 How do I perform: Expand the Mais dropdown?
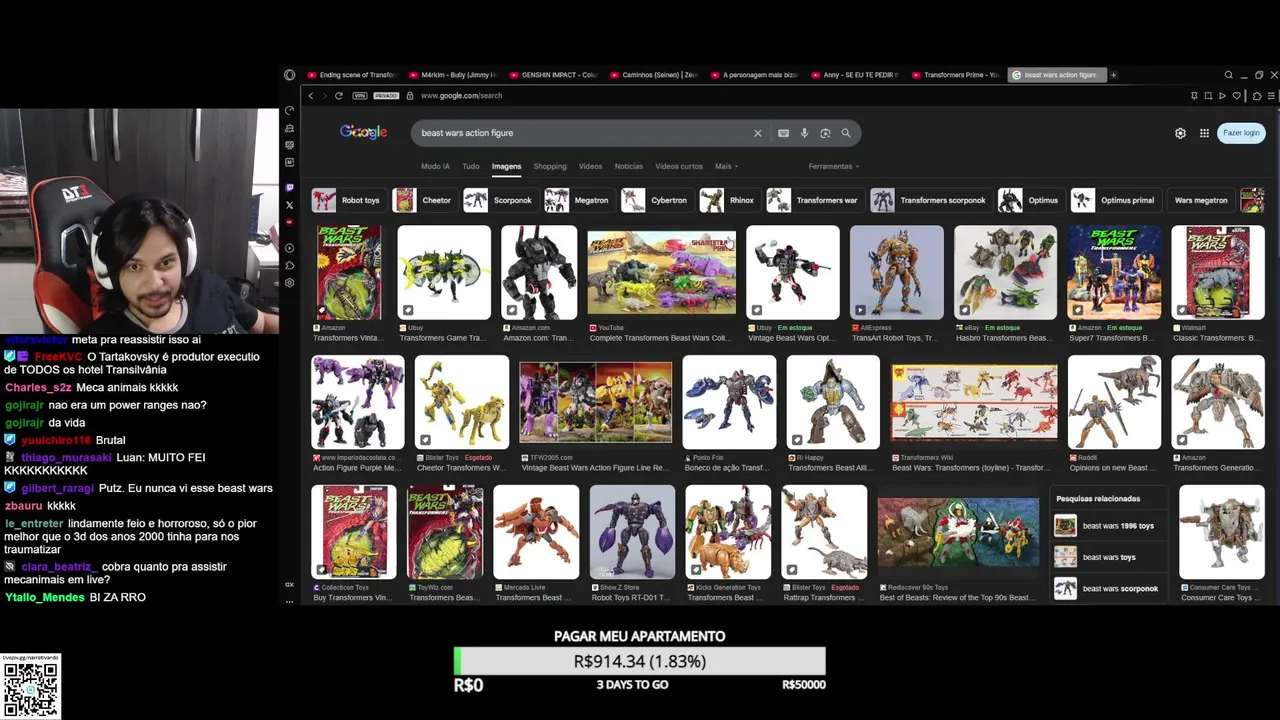[726, 166]
